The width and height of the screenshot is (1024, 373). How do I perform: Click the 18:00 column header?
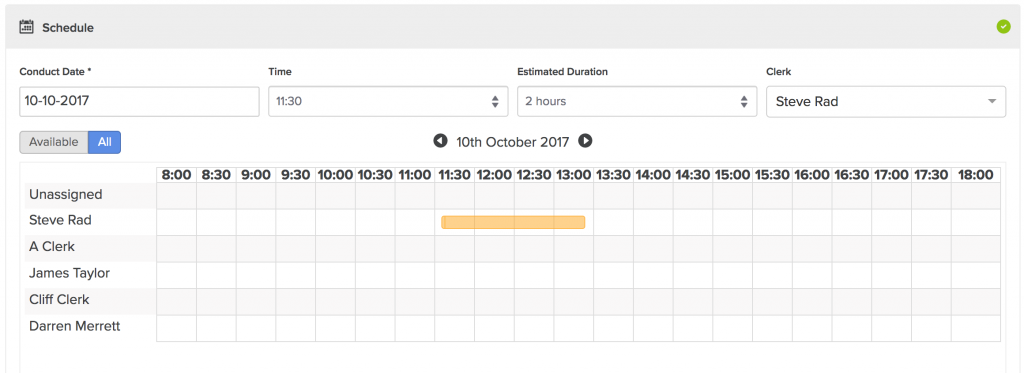coord(976,175)
